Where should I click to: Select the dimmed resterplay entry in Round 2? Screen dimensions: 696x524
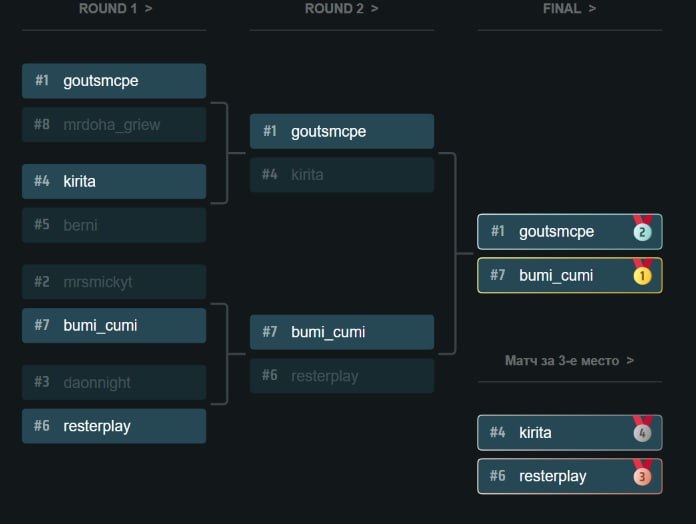pos(342,375)
